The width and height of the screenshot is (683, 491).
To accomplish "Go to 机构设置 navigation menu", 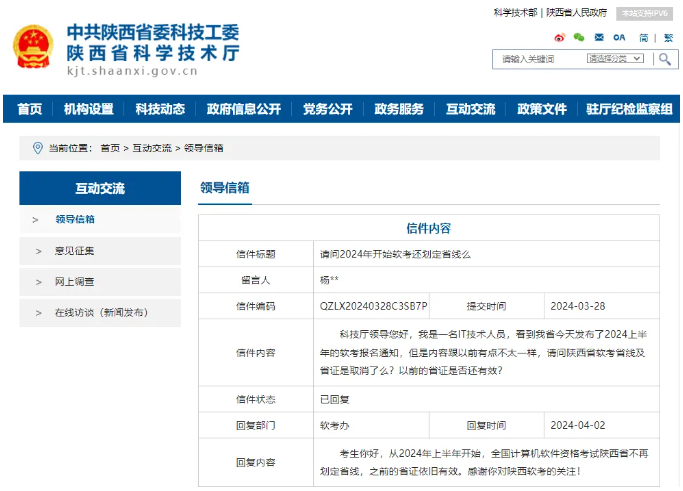I will pyautogui.click(x=89, y=109).
